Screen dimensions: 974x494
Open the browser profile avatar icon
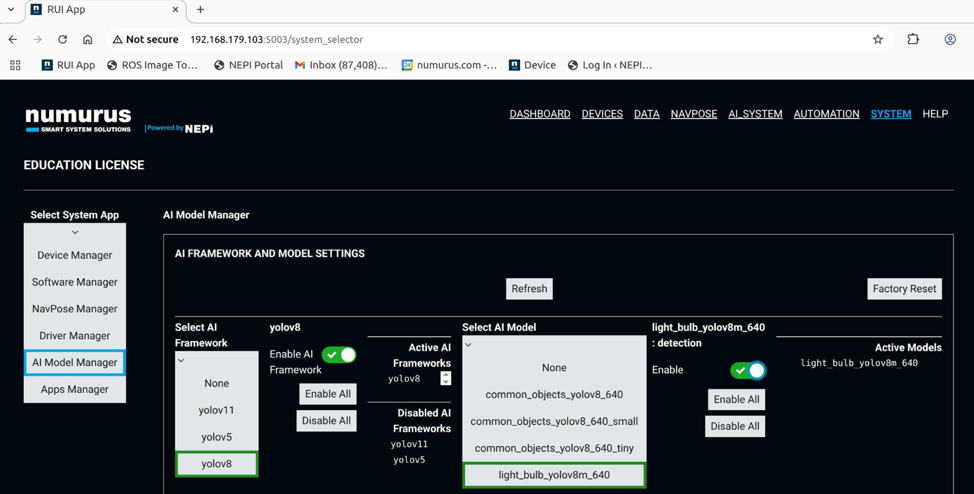click(950, 40)
